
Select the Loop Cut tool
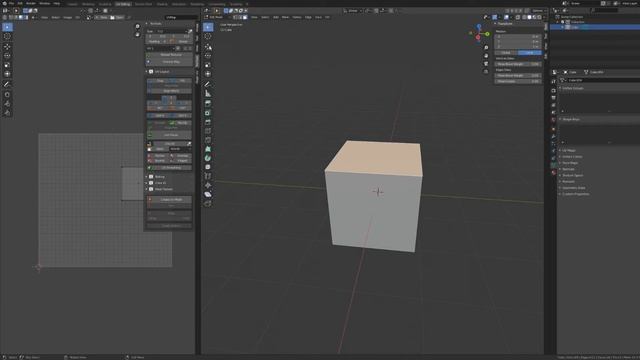point(208,131)
